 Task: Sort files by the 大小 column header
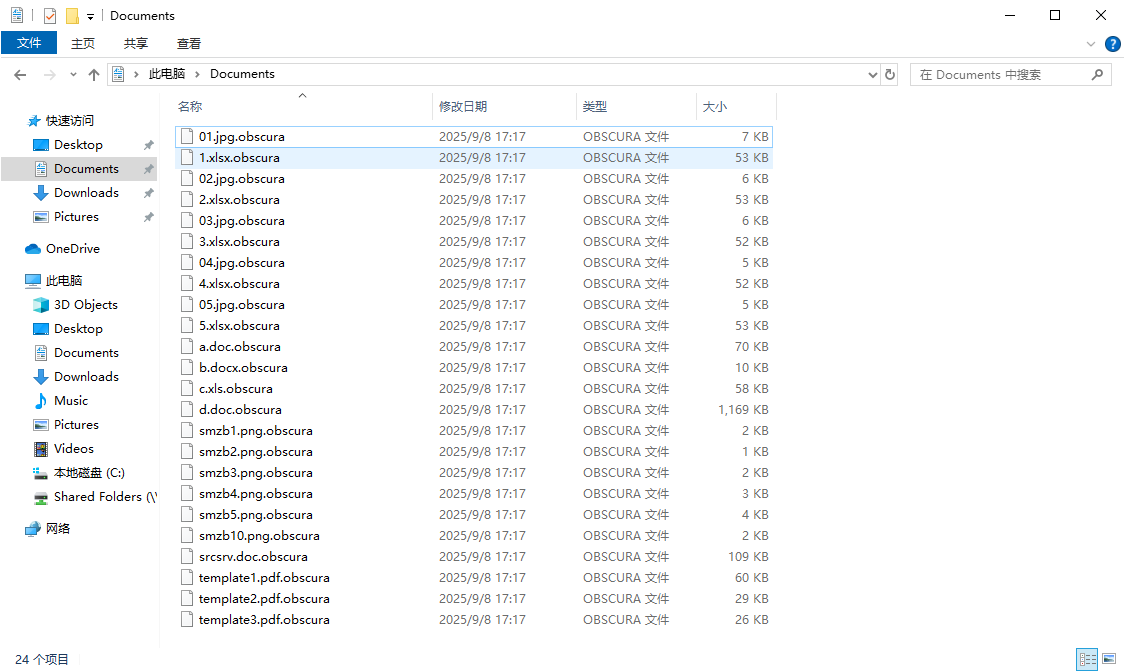715,106
